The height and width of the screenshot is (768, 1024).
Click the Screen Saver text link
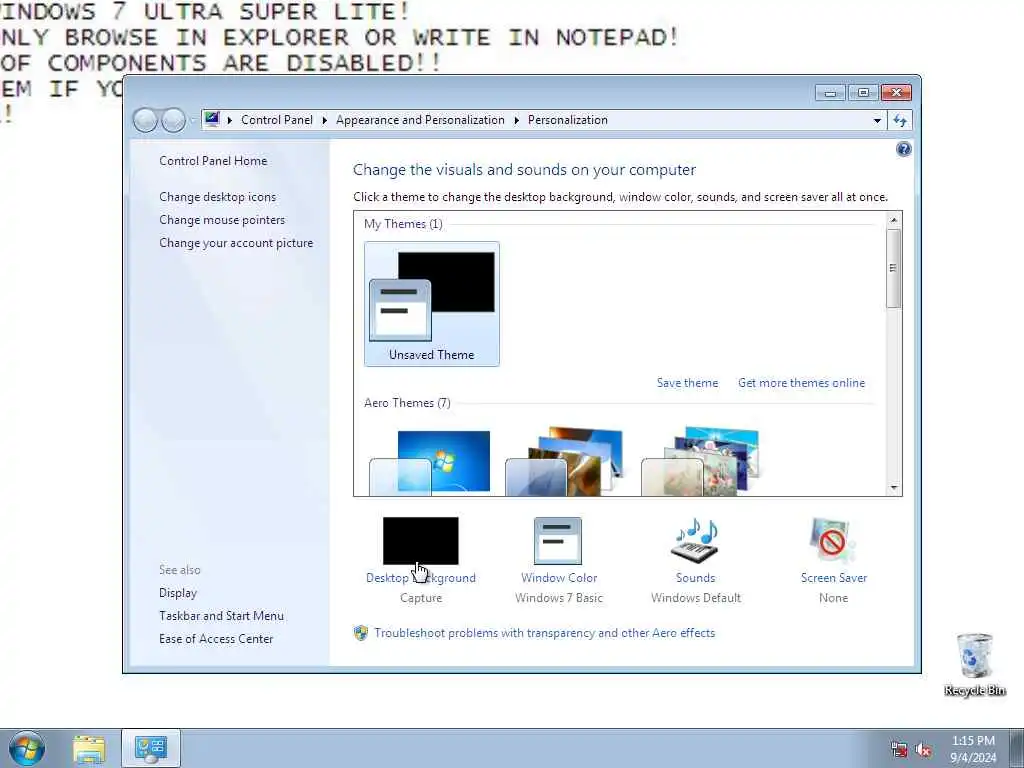[833, 578]
